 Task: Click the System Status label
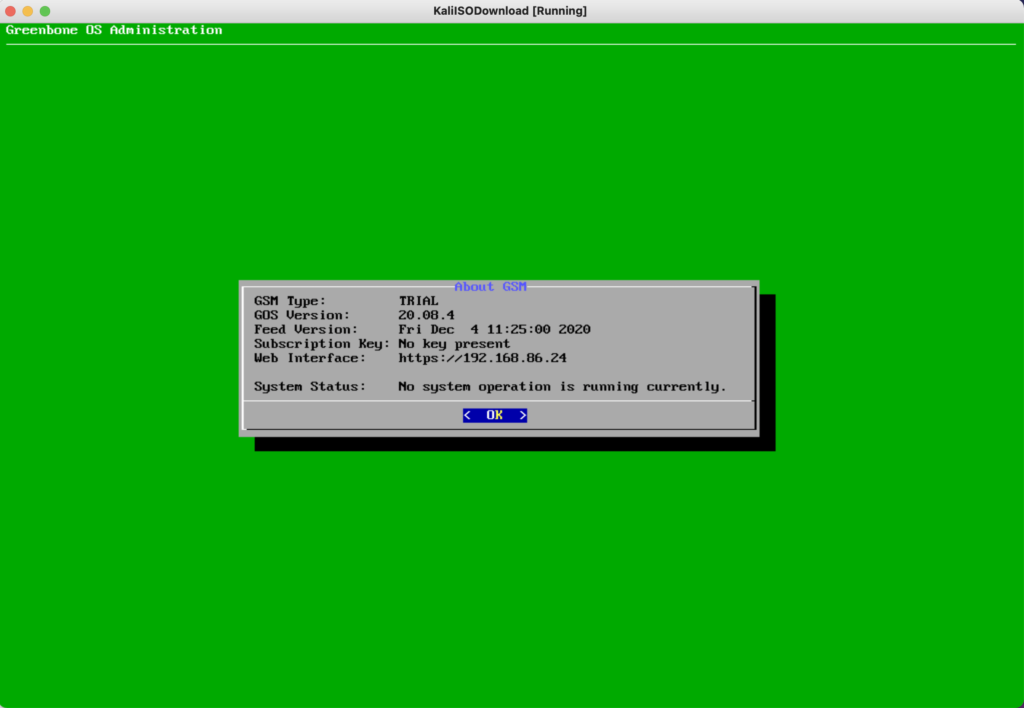coord(310,387)
